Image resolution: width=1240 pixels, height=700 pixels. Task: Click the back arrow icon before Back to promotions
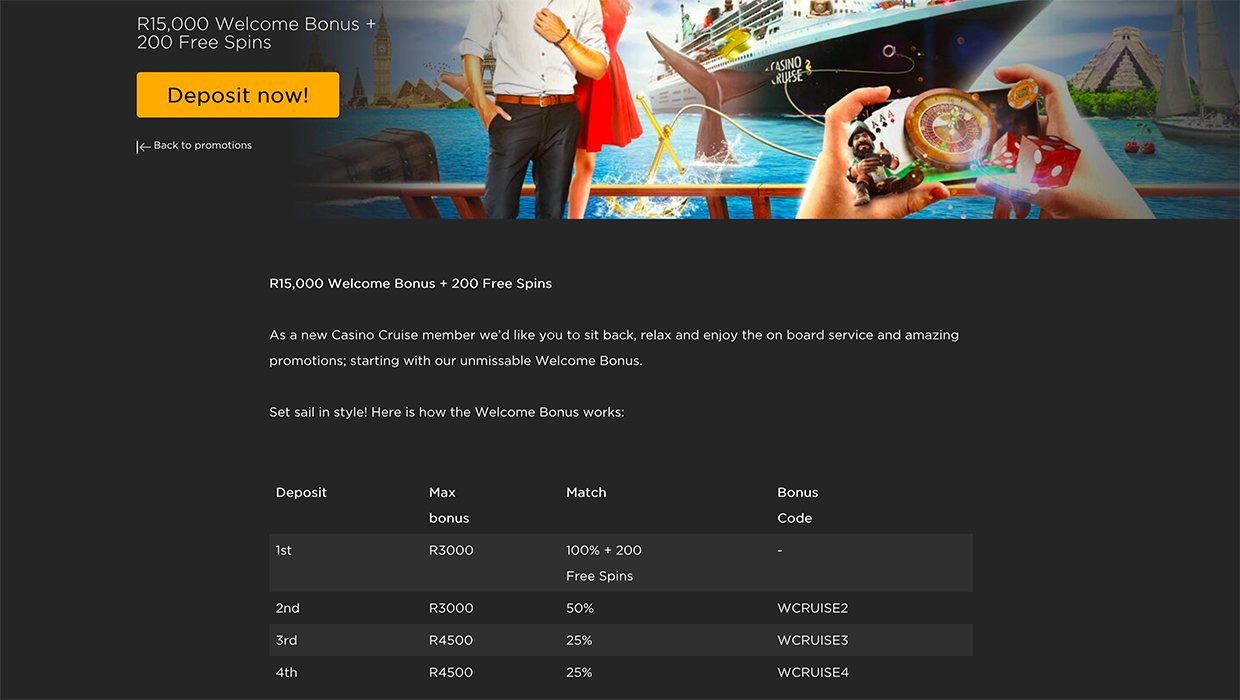pyautogui.click(x=143, y=146)
